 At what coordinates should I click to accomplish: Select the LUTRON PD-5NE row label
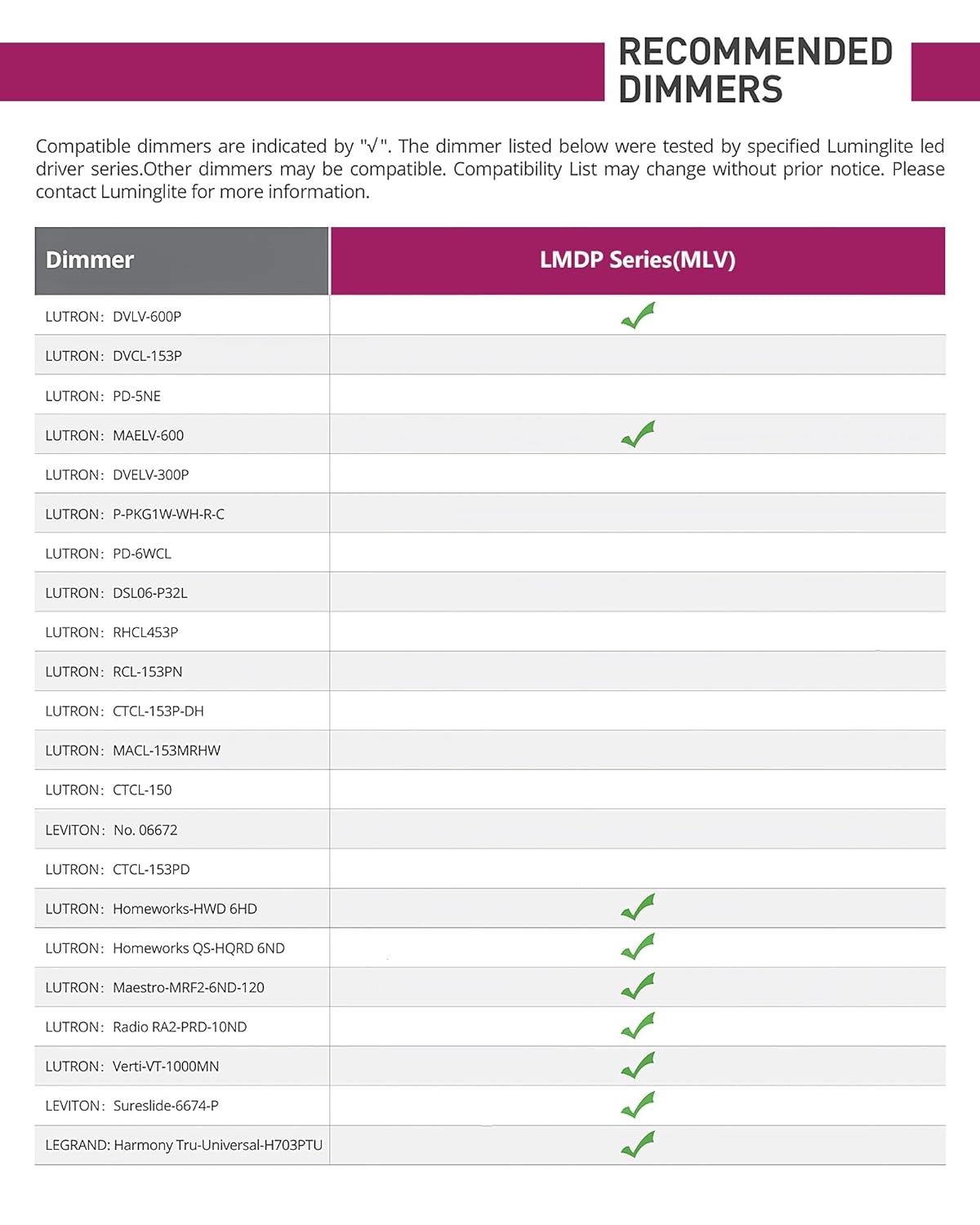[x=103, y=396]
